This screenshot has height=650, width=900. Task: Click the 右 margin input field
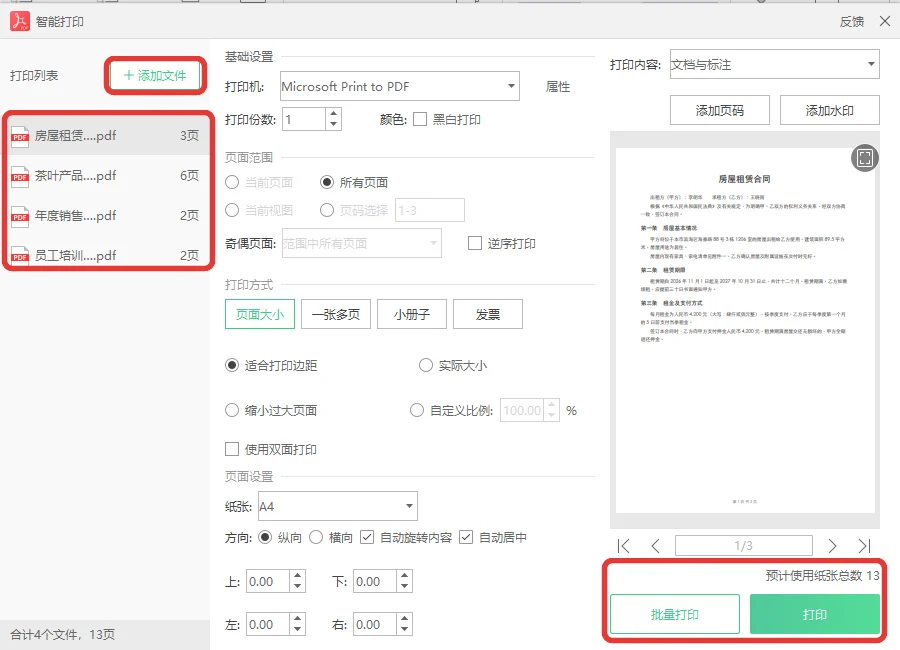(375, 625)
